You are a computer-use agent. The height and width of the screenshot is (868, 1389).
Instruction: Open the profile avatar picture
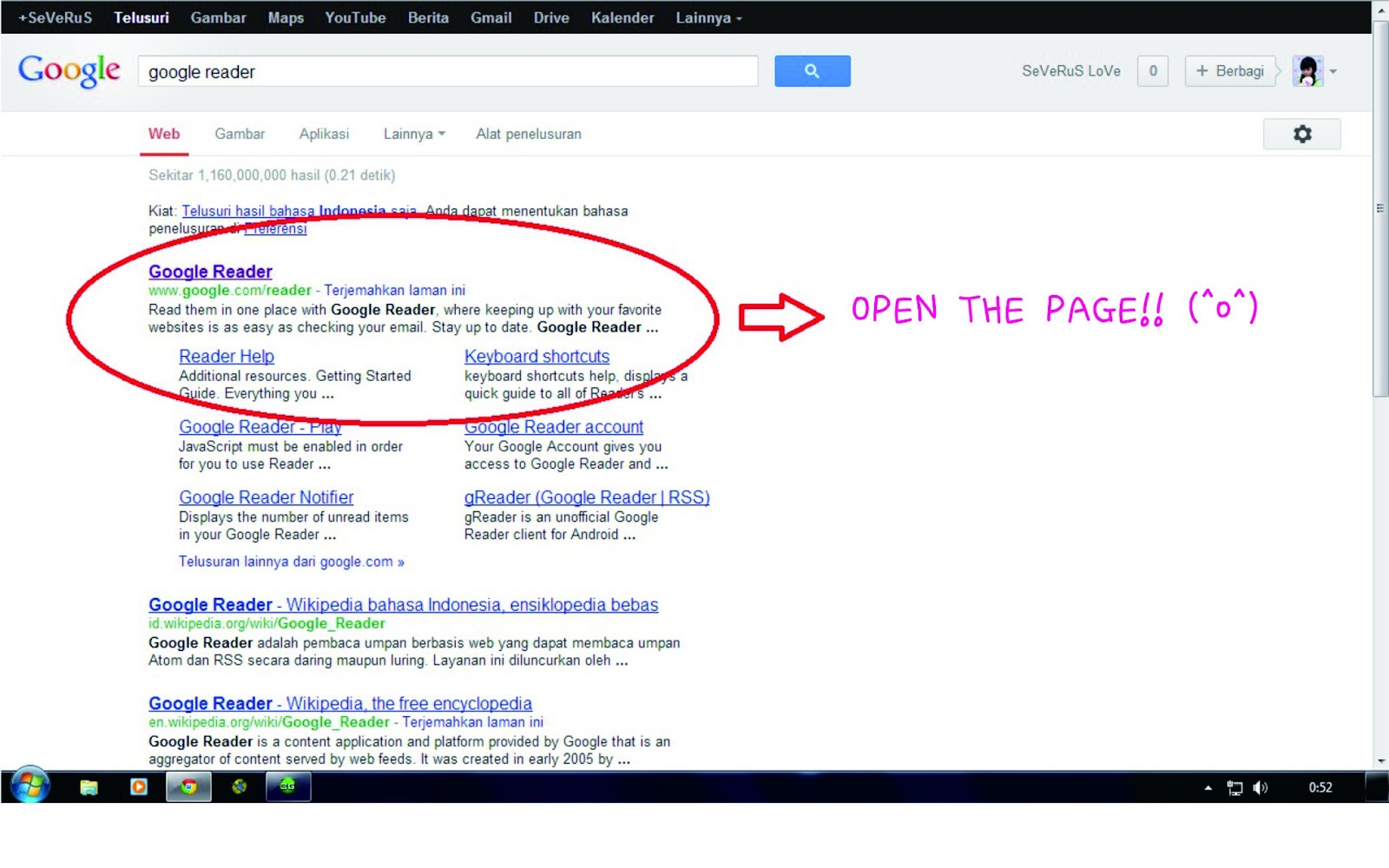[1307, 71]
